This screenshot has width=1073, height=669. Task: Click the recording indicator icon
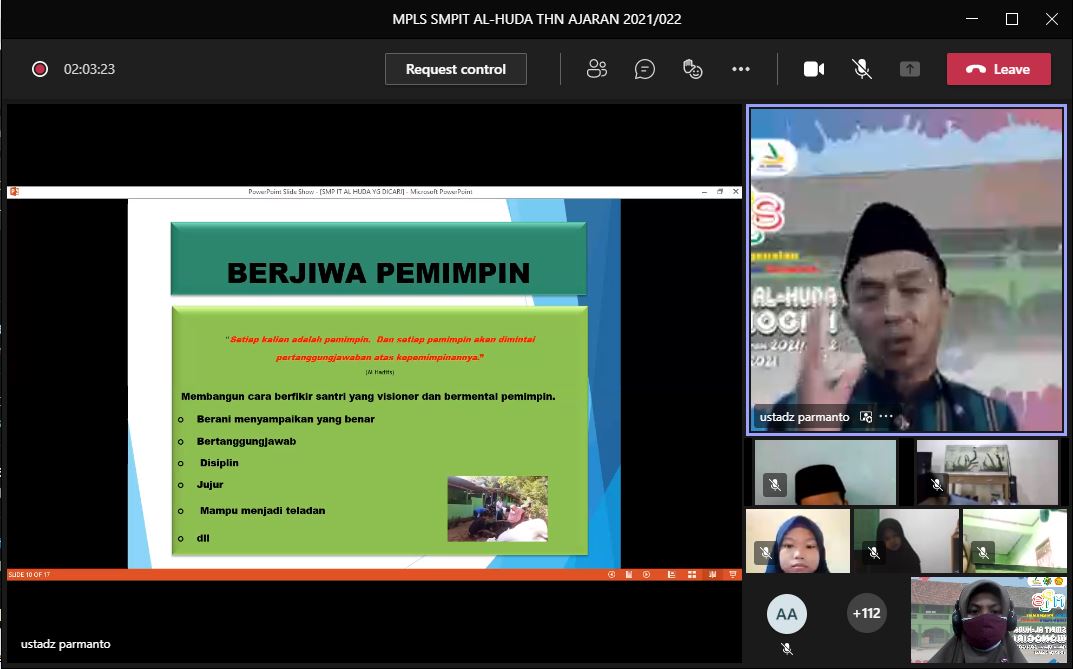[x=40, y=69]
